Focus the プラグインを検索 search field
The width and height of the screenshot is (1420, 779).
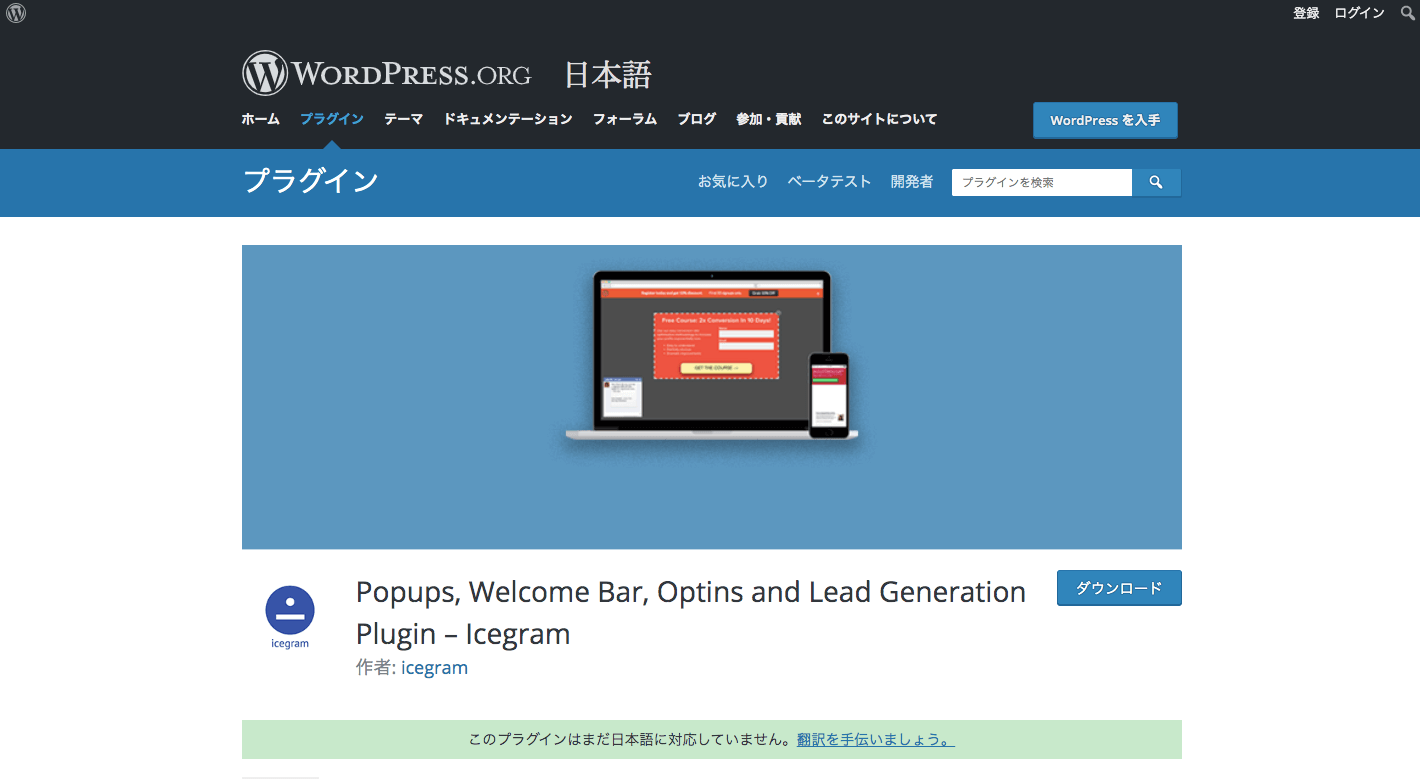[1042, 182]
